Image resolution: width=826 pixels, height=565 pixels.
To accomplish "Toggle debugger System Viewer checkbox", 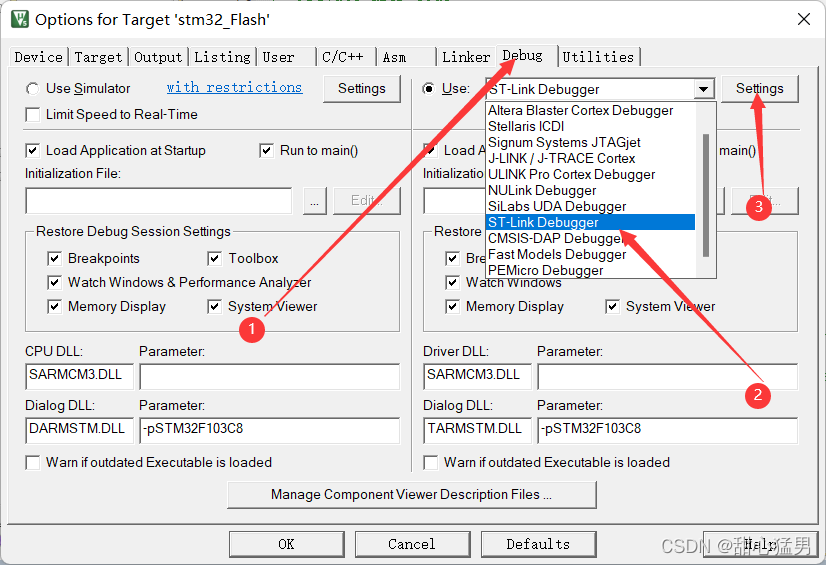I will (613, 306).
